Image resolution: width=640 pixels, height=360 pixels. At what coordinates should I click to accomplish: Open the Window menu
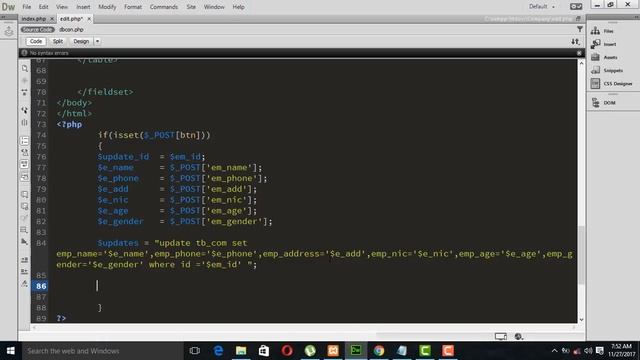click(x=214, y=7)
